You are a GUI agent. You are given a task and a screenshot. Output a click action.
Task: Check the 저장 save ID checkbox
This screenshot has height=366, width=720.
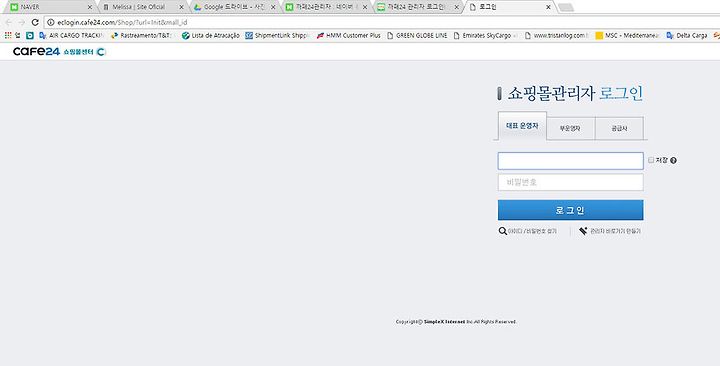point(651,160)
